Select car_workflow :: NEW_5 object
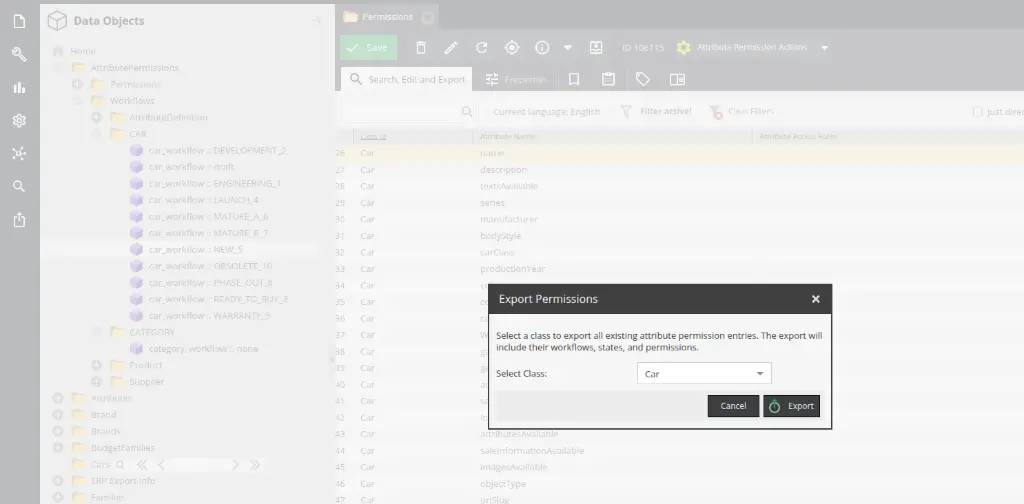This screenshot has height=504, width=1024. click(196, 249)
